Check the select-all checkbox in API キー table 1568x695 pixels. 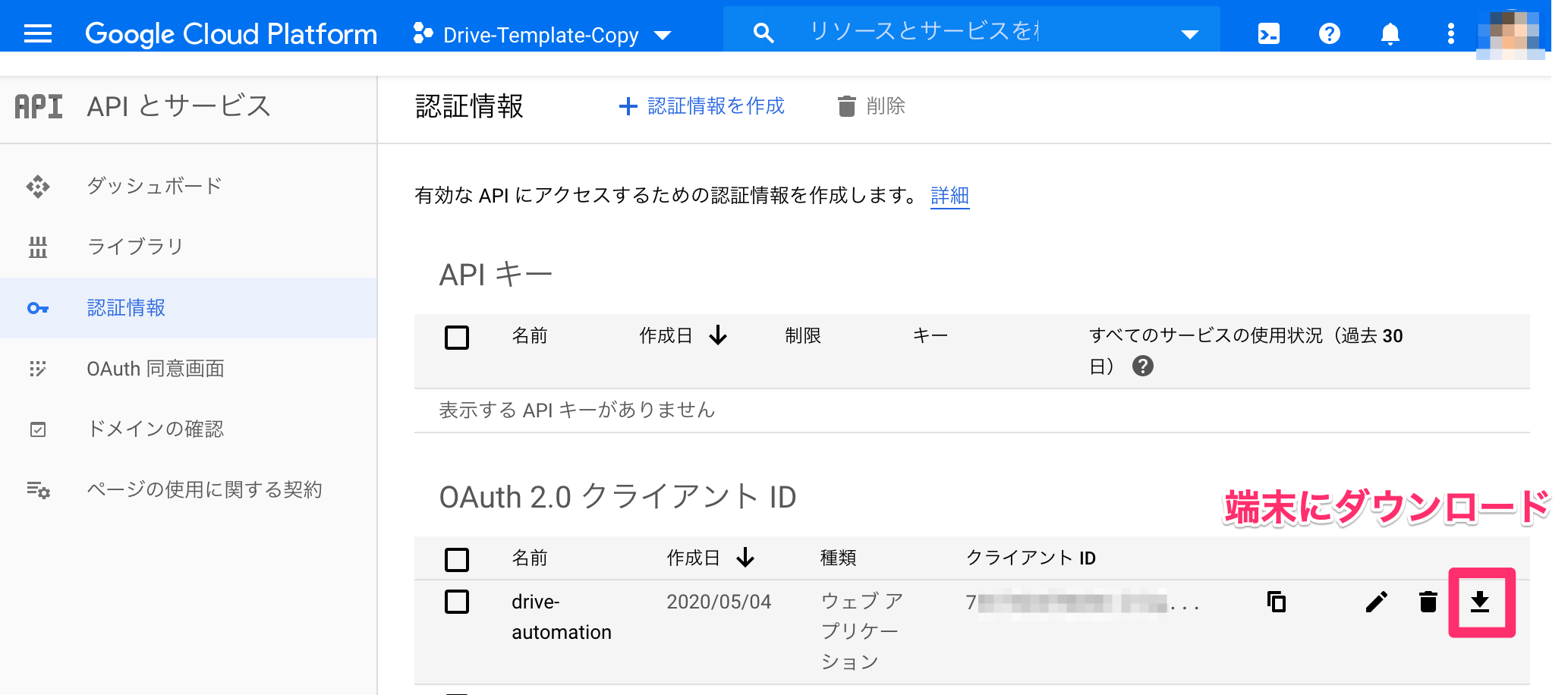pyautogui.click(x=456, y=338)
